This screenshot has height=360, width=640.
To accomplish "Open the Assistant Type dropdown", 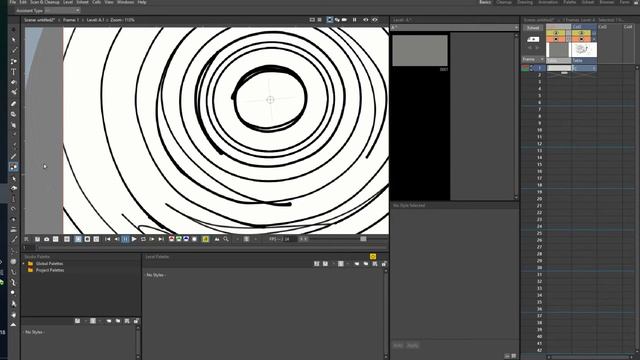I will (62, 11).
